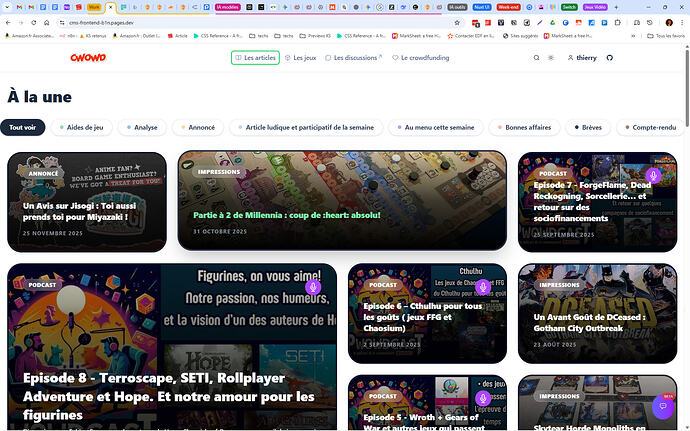Filter articles by Annoncé

(x=198, y=127)
